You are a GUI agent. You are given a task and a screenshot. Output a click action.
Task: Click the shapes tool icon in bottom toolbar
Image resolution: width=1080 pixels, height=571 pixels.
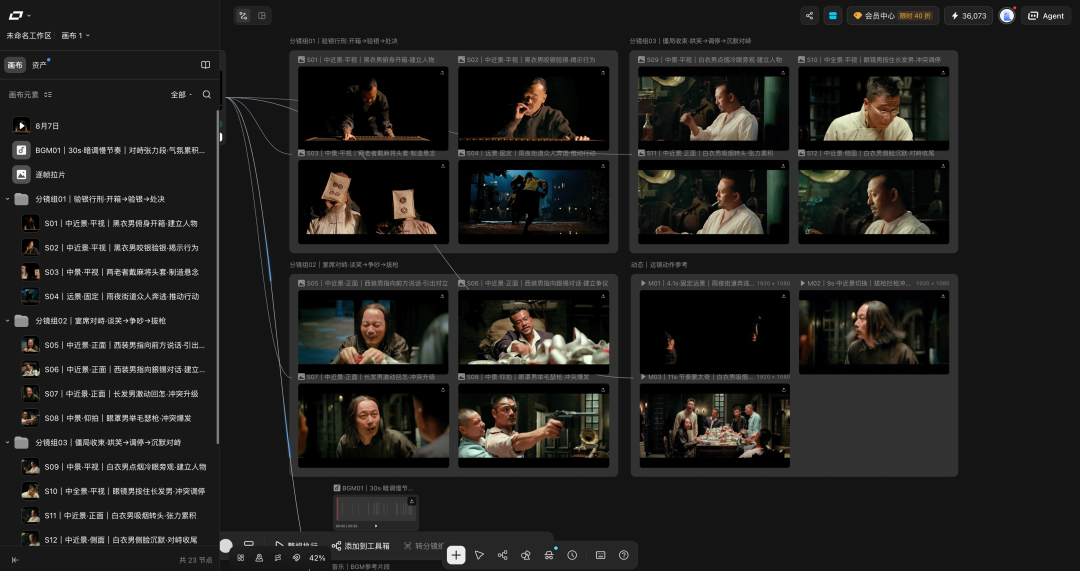click(526, 555)
